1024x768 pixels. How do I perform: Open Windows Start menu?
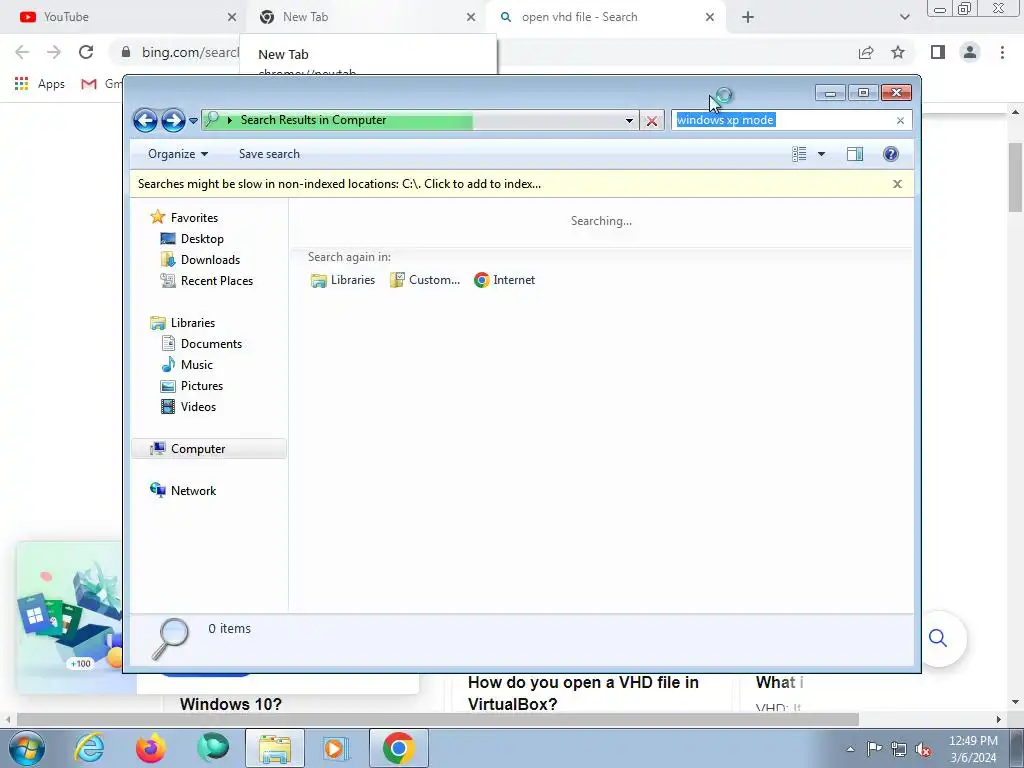[x=26, y=748]
